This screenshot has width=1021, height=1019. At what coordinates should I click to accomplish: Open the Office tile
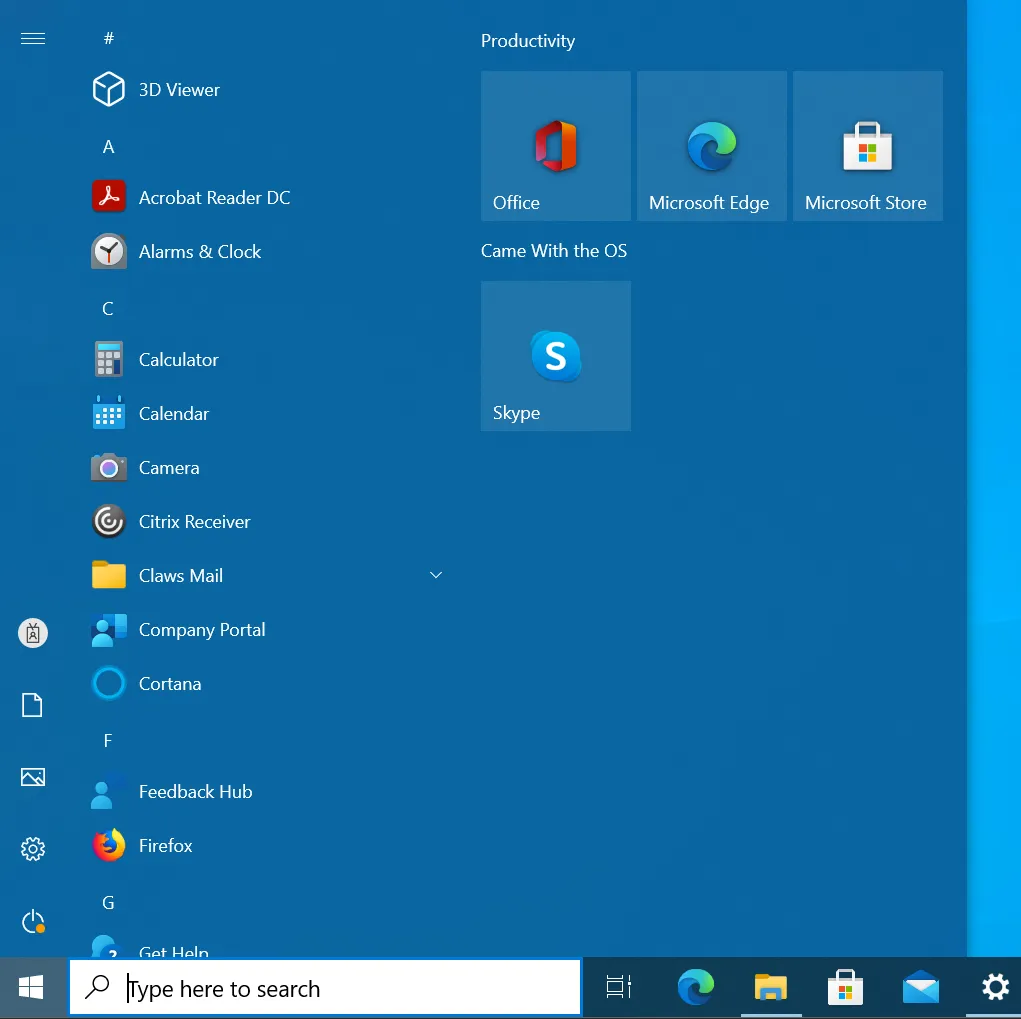pos(555,146)
